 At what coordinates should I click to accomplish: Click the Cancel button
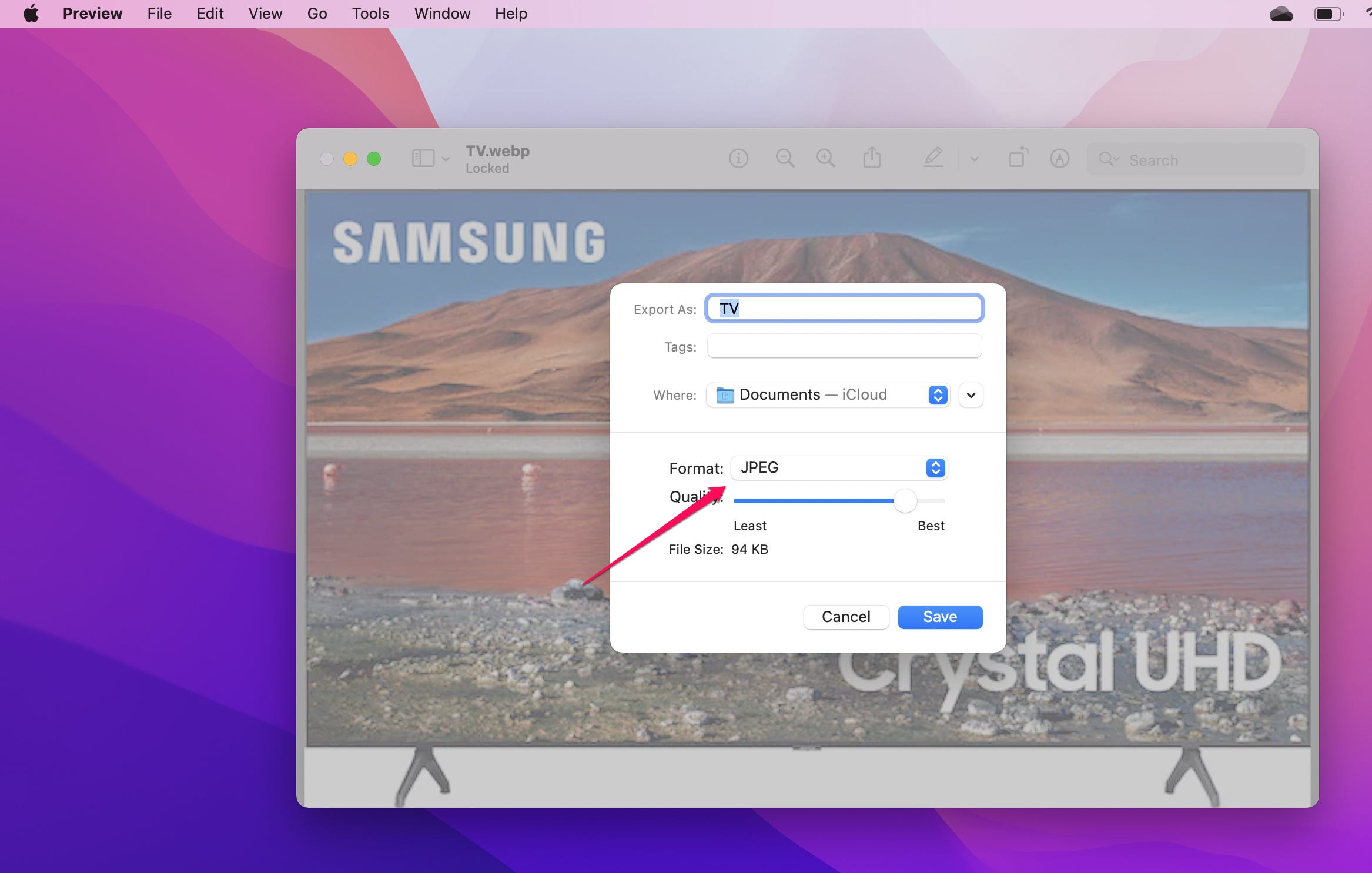click(x=845, y=616)
